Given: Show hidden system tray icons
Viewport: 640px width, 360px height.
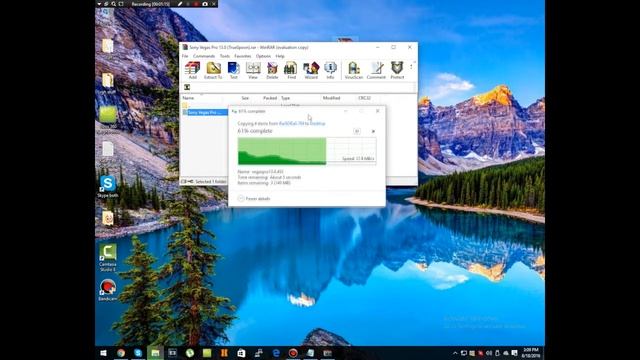Looking at the screenshot, I should click(455, 353).
